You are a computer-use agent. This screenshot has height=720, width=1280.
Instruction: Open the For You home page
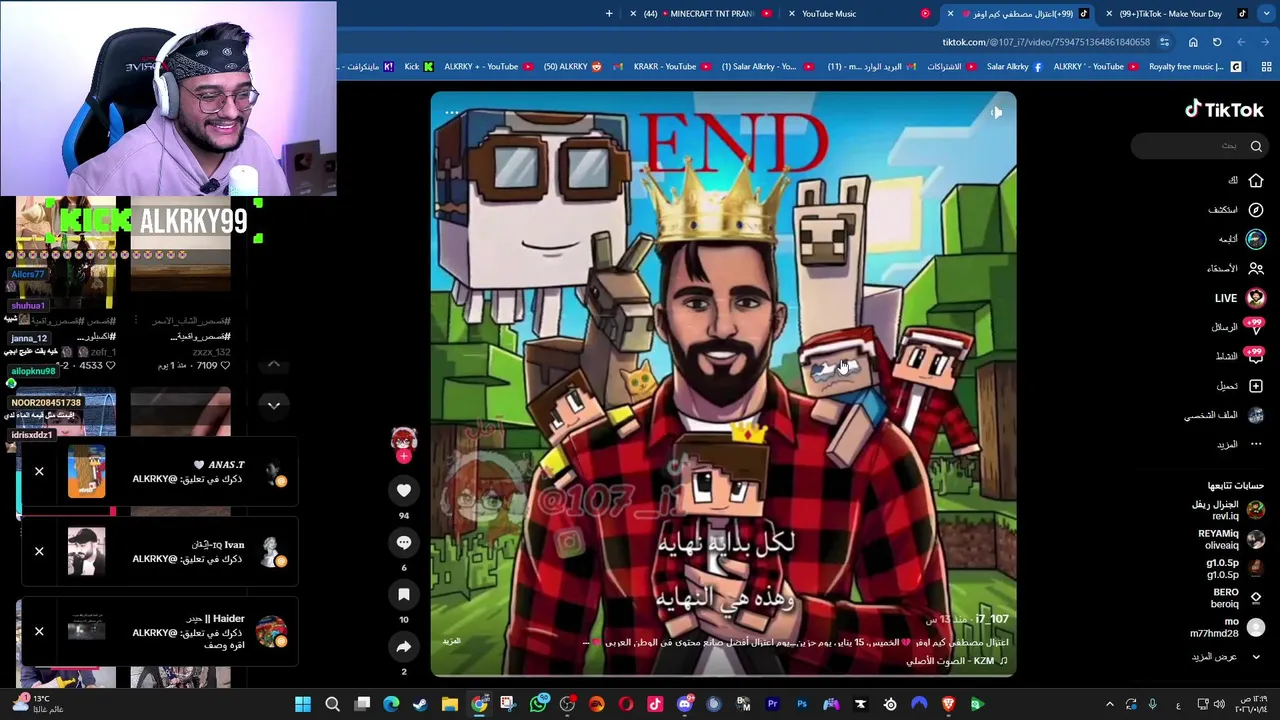1246,181
